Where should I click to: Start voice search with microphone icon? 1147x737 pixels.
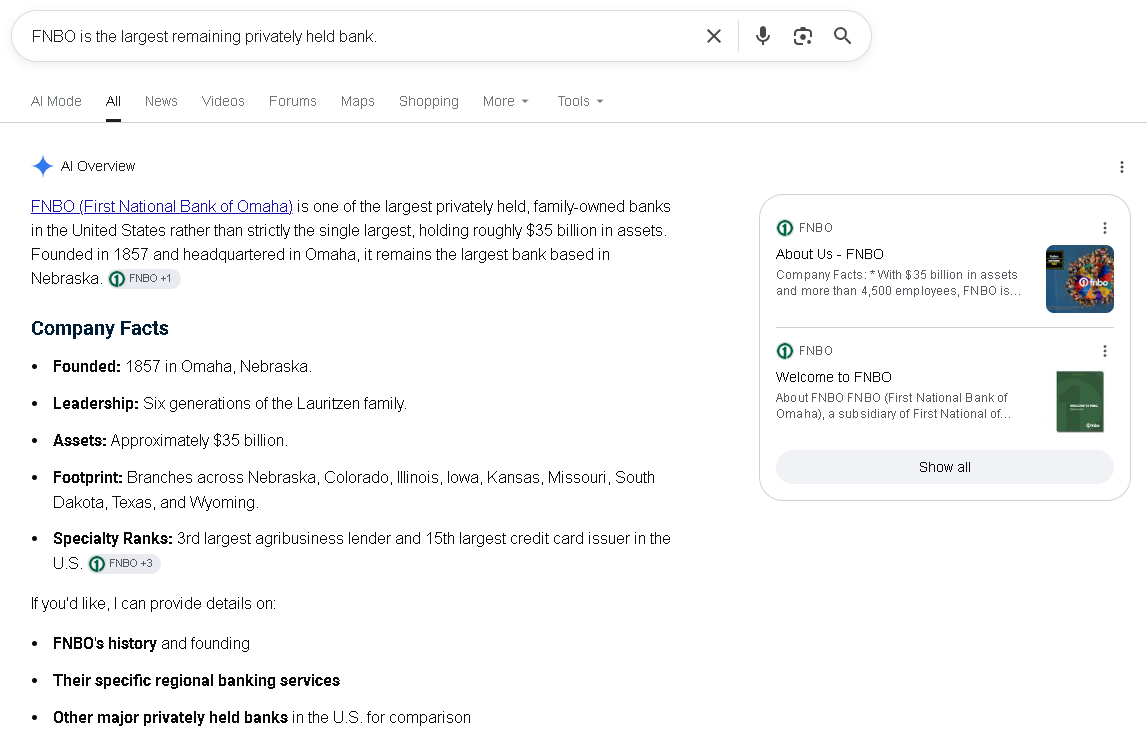coord(763,36)
